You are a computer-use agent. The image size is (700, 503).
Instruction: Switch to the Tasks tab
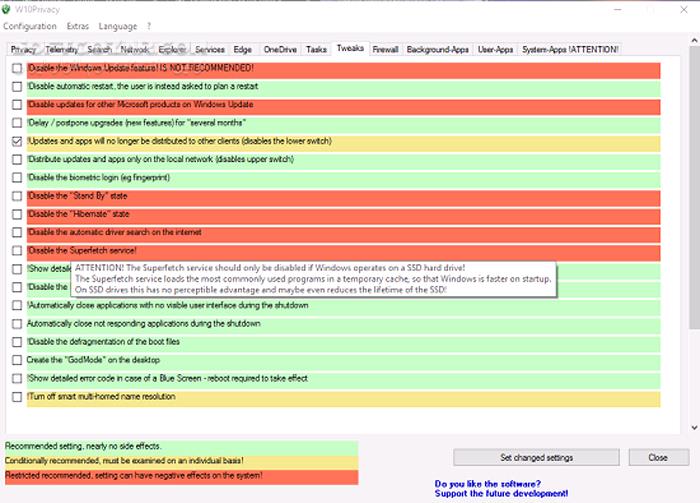point(317,50)
